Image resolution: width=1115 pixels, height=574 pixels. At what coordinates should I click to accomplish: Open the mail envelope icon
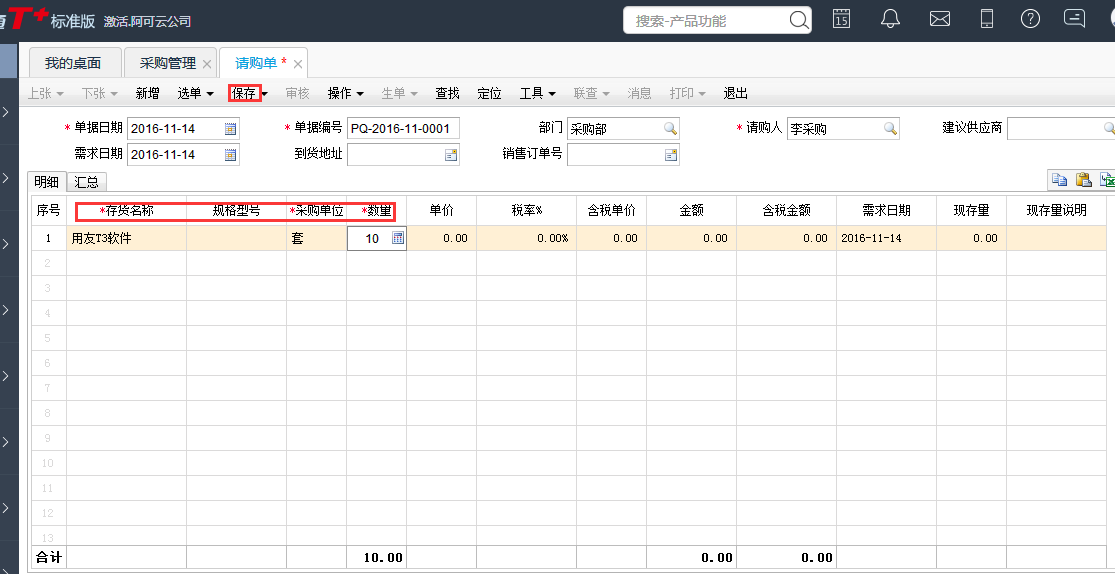click(939, 20)
